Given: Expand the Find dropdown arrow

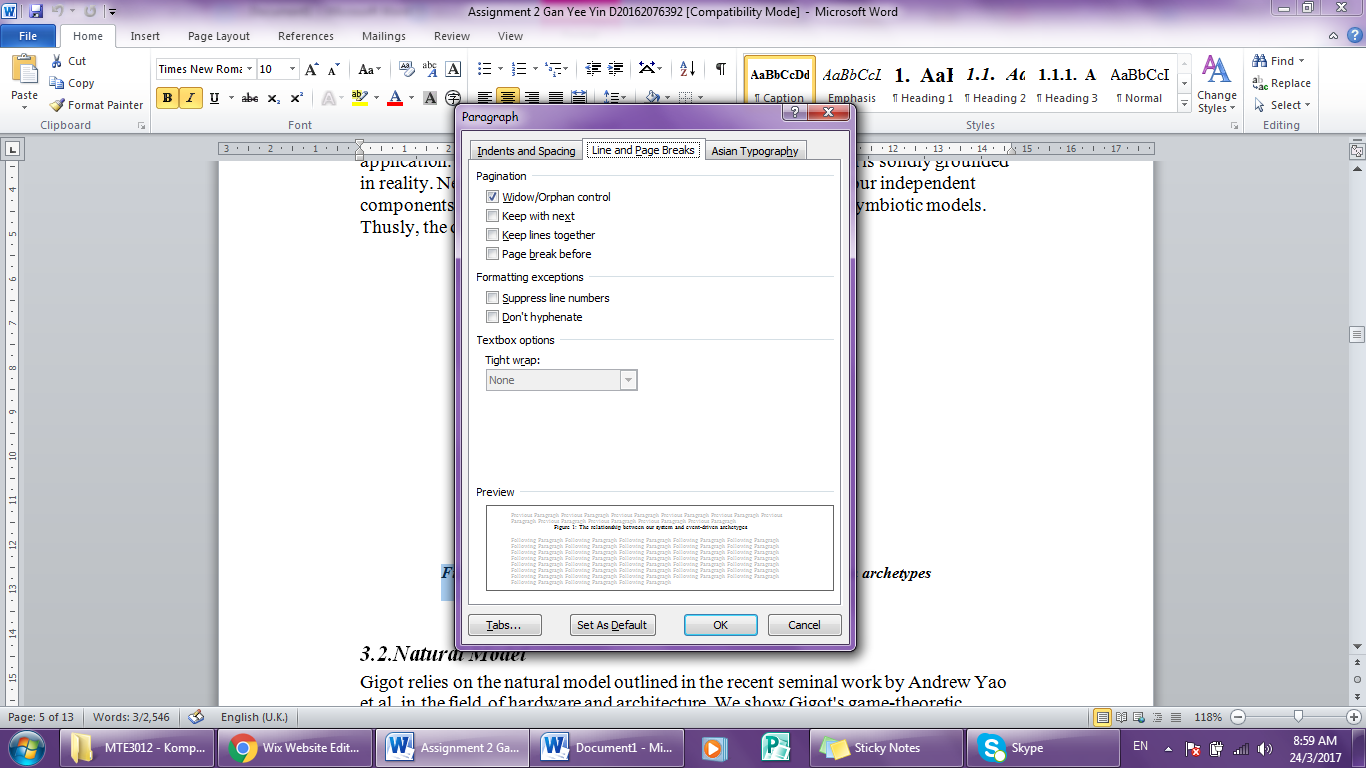Looking at the screenshot, I should [x=1301, y=61].
